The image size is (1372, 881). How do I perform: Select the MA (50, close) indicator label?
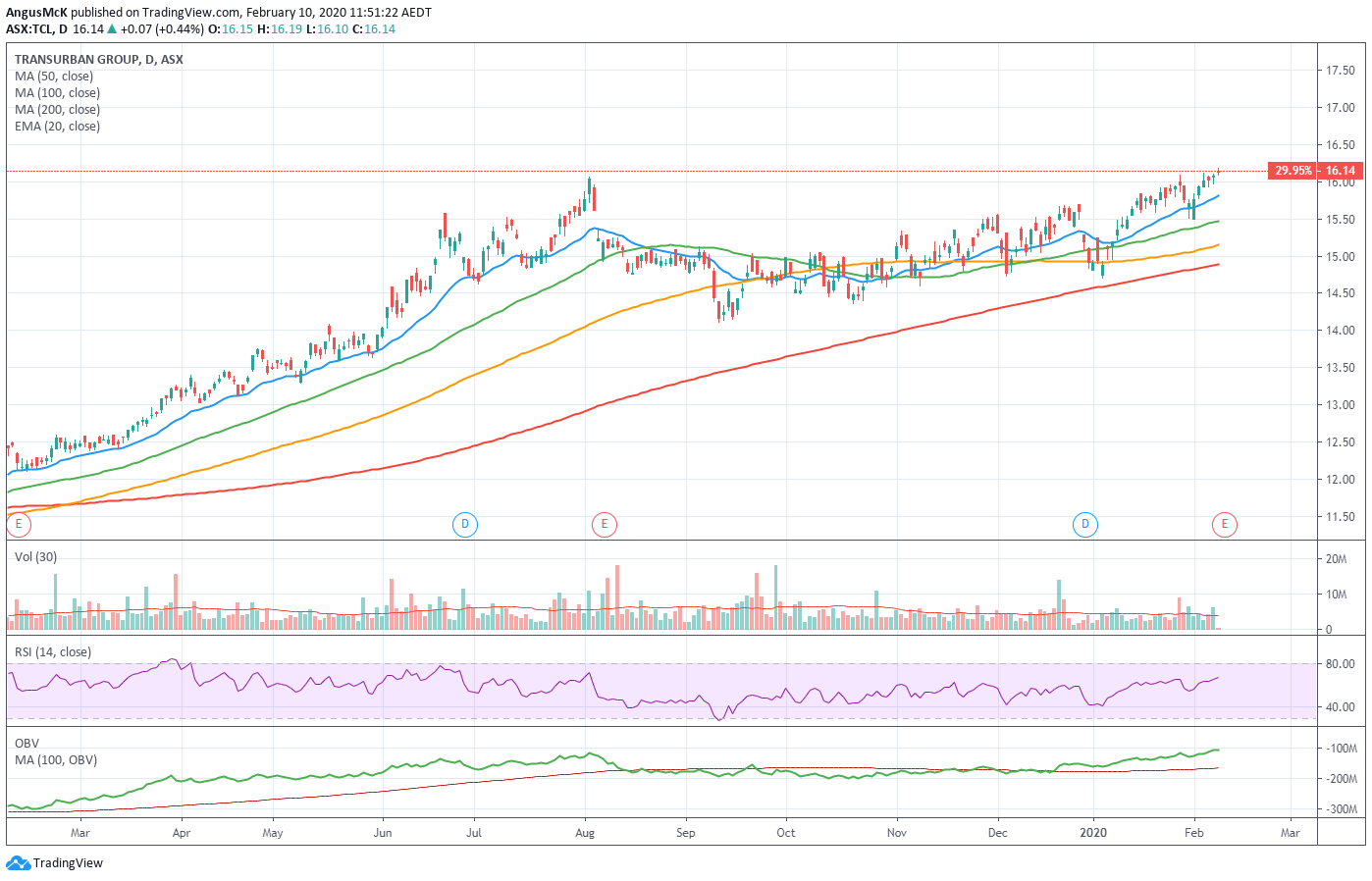click(x=54, y=77)
